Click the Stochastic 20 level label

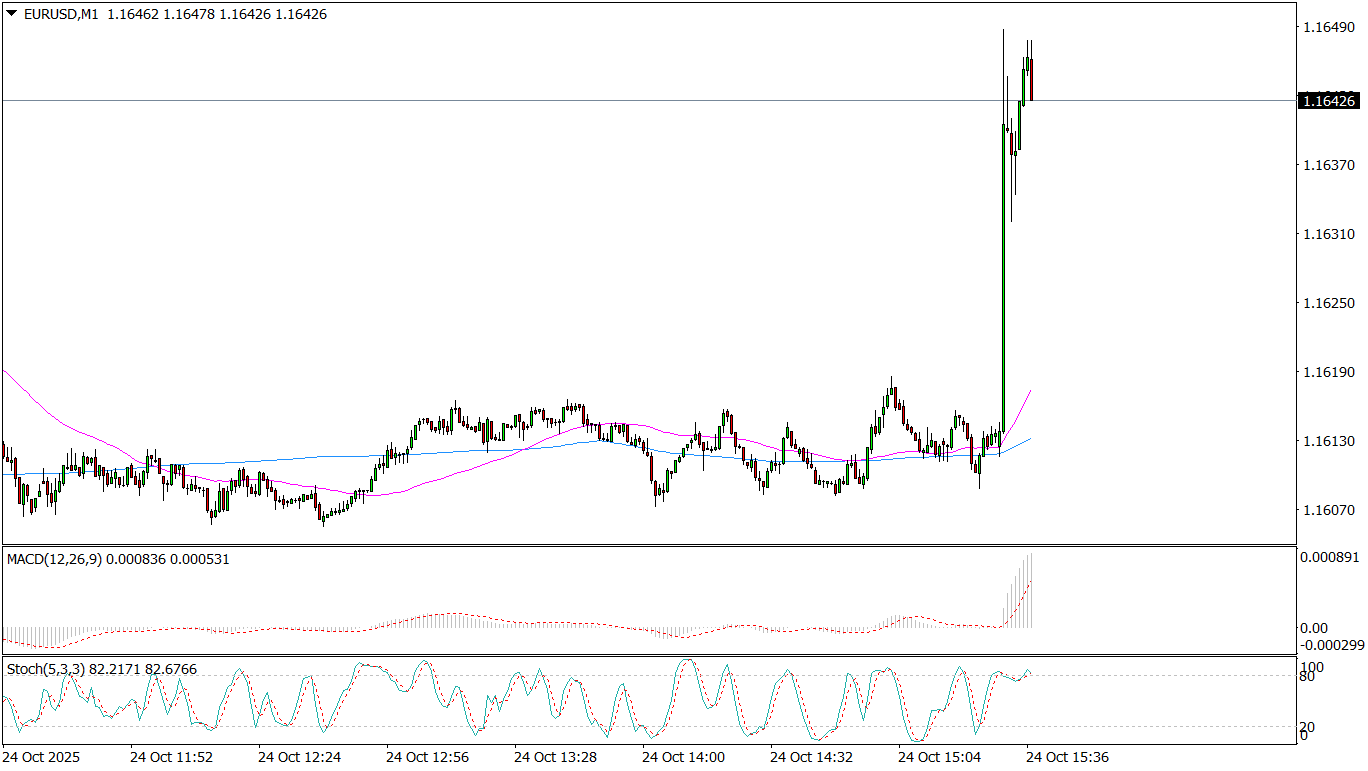tap(1306, 727)
